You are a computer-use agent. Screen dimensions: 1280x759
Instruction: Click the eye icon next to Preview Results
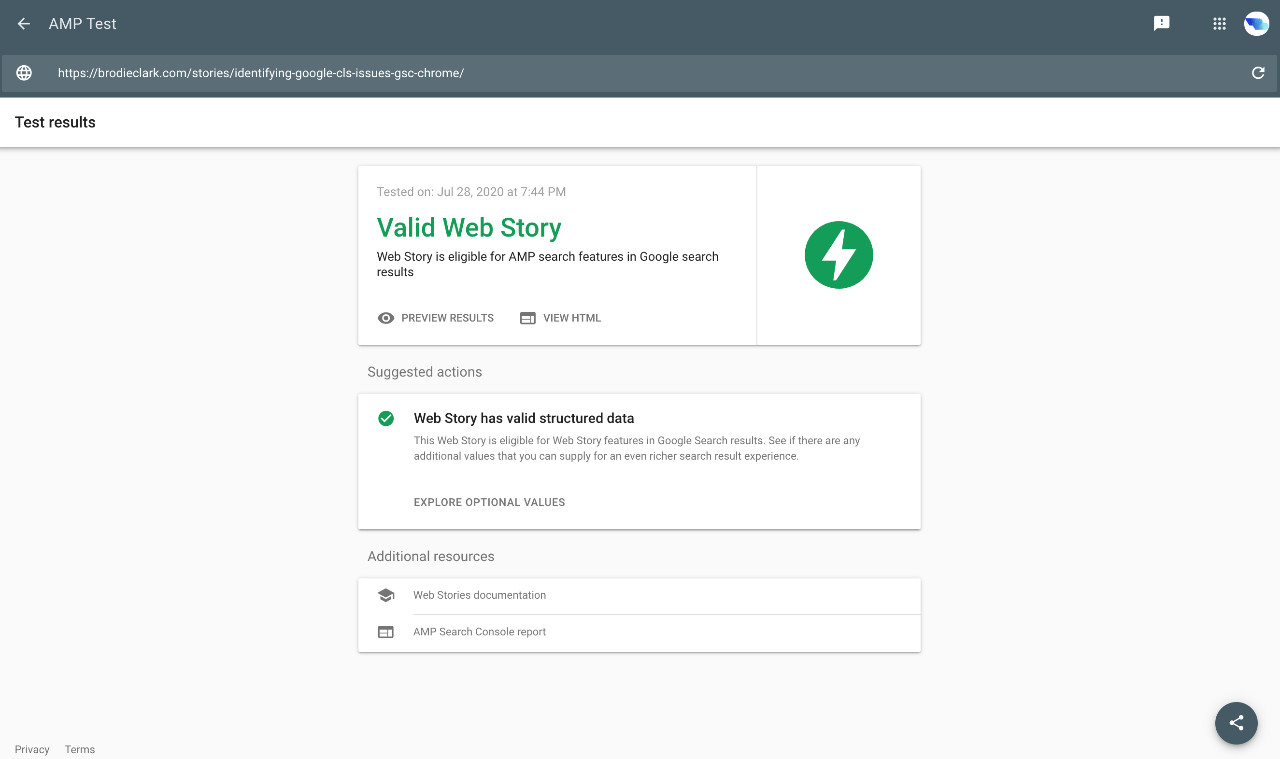point(386,317)
